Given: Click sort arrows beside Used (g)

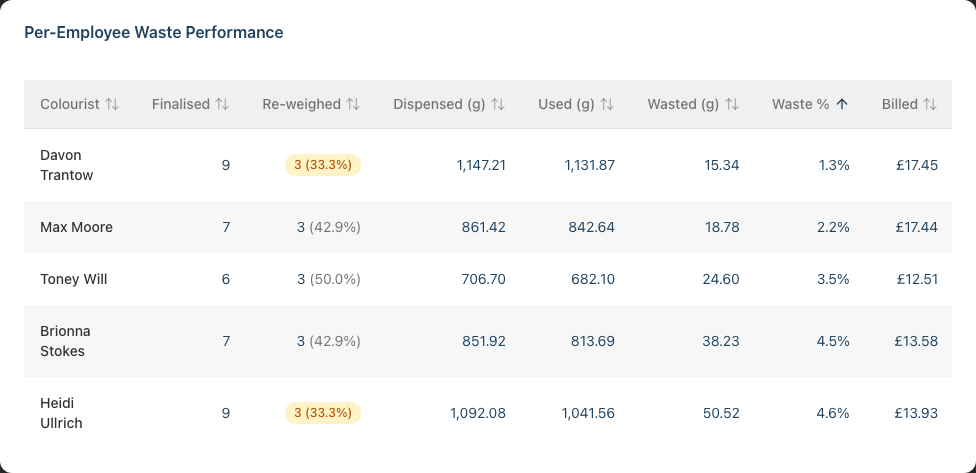Looking at the screenshot, I should click(608, 104).
